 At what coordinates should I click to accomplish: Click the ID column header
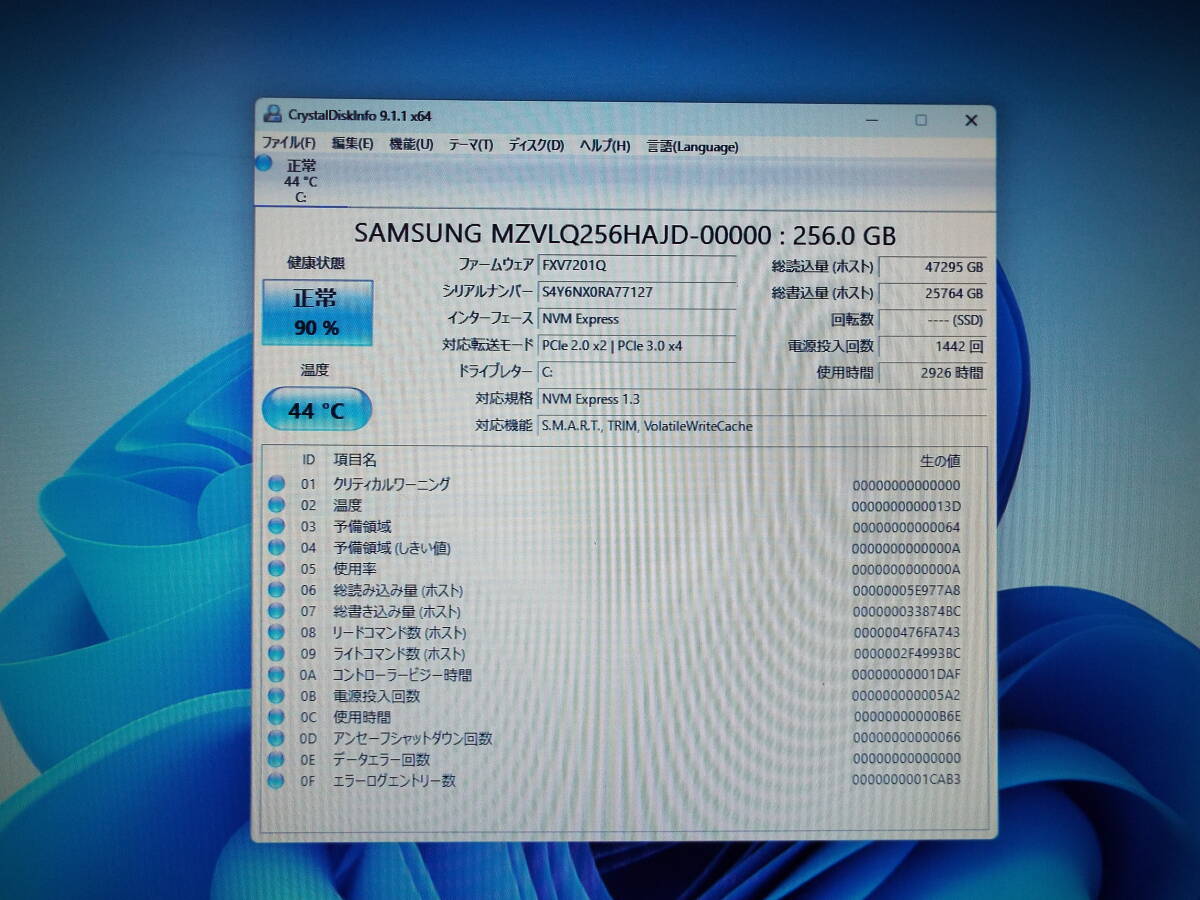coord(308,460)
